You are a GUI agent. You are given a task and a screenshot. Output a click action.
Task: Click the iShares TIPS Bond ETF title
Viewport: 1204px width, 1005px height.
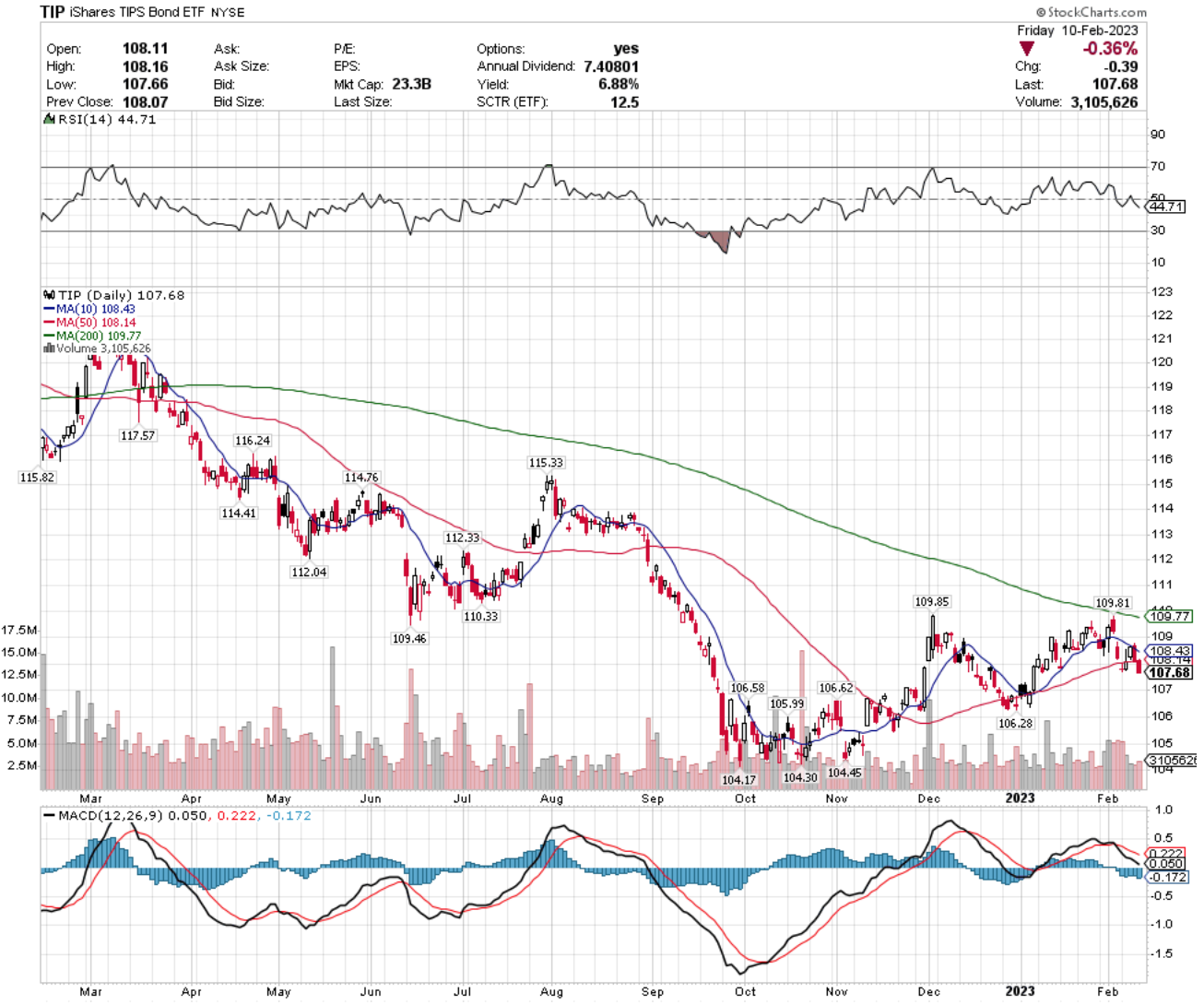coord(136,13)
